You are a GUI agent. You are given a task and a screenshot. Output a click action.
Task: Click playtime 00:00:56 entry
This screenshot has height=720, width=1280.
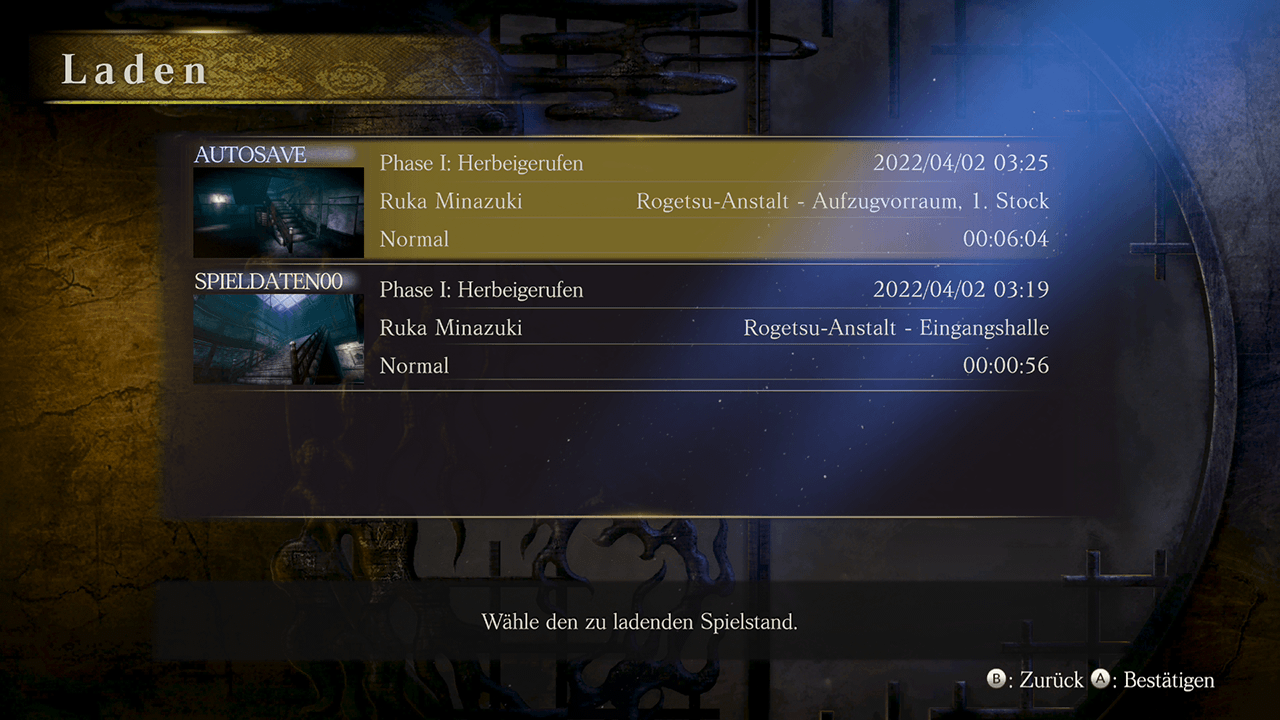[x=1006, y=366]
